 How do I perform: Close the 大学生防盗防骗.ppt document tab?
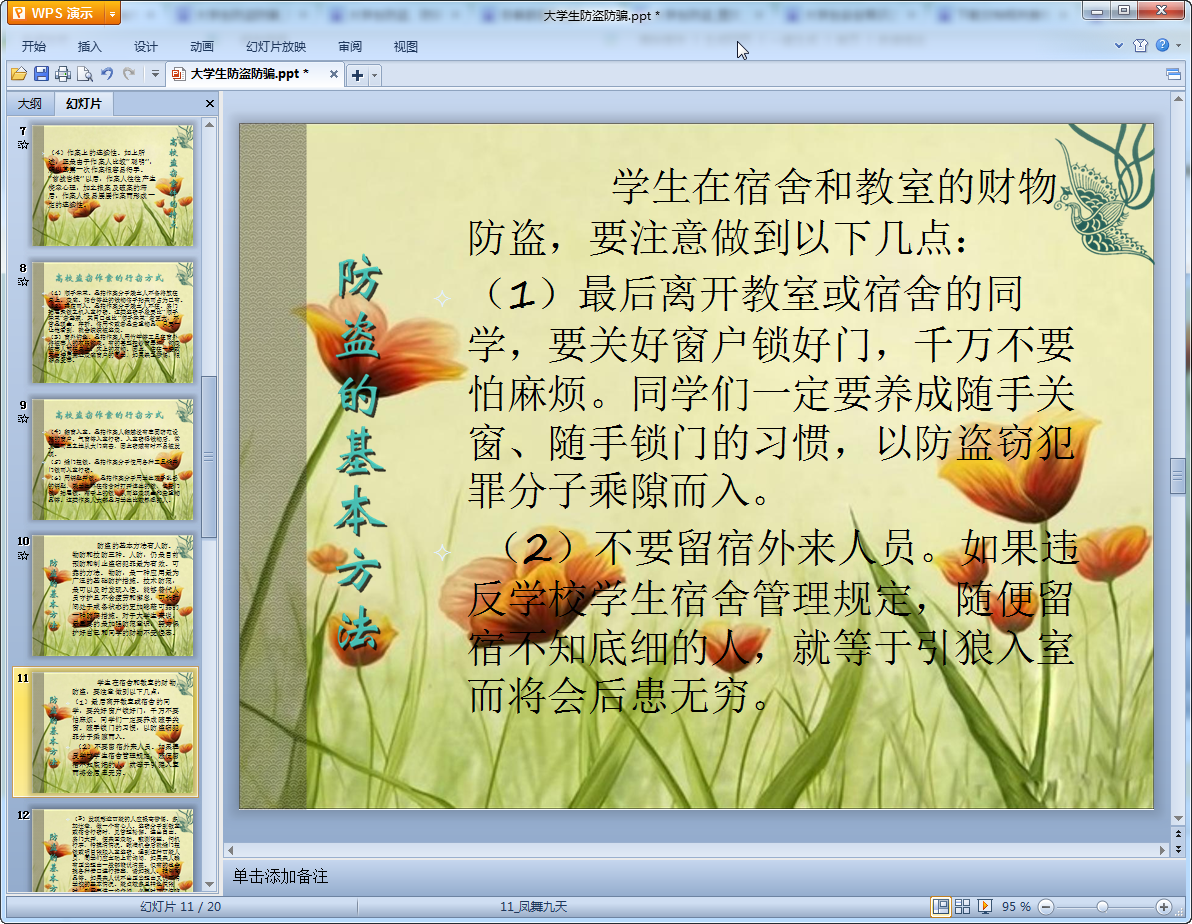[333, 74]
